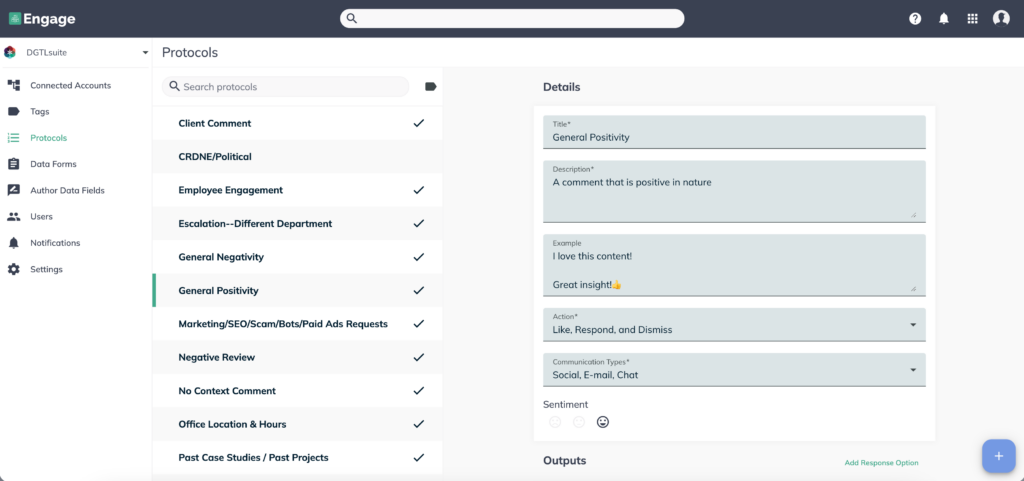Select the No Context Comment protocol
The image size is (1024, 481).
297,391
